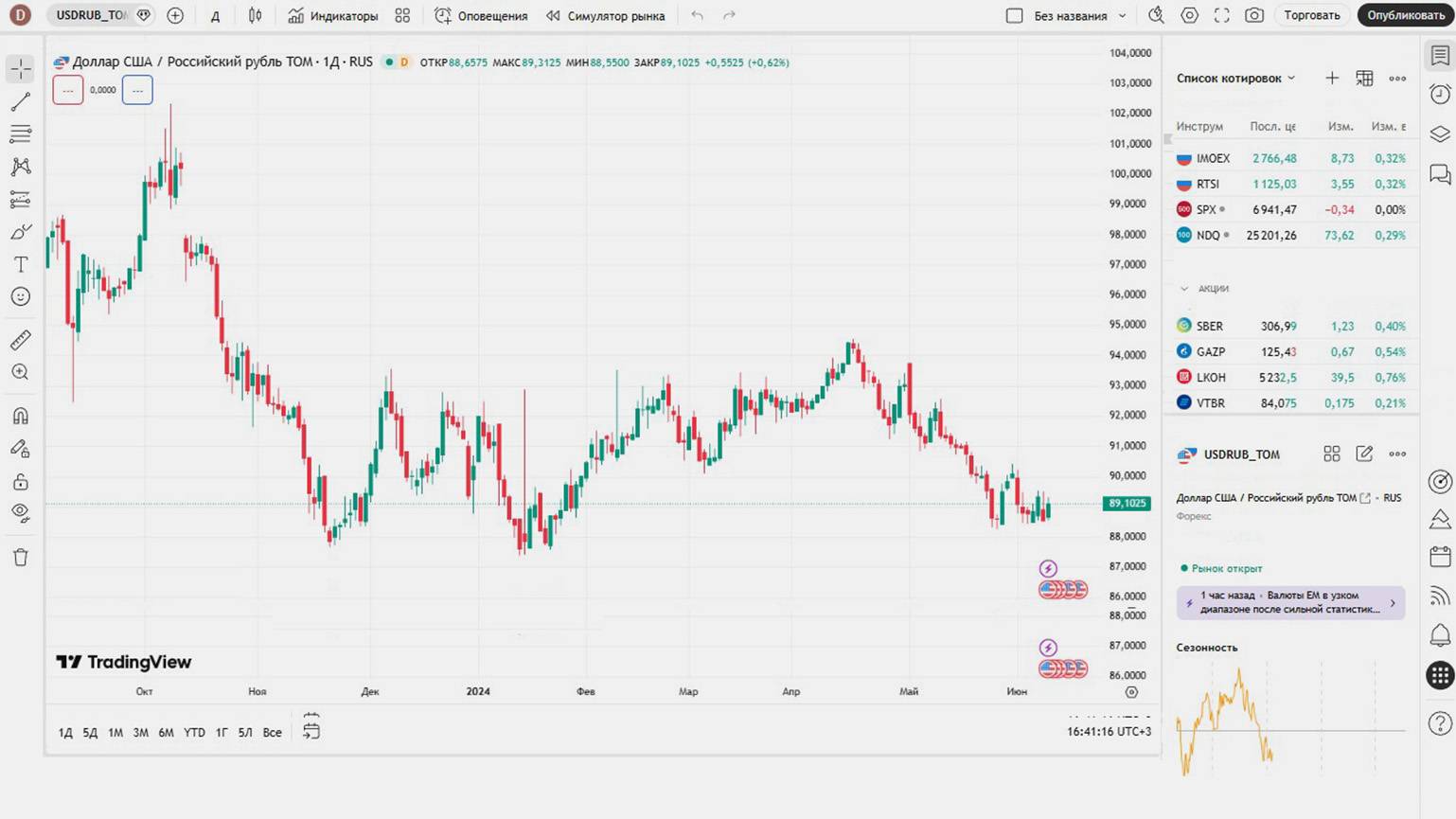
Task: Expand the Список котировок dropdown
Action: pyautogui.click(x=1291, y=79)
